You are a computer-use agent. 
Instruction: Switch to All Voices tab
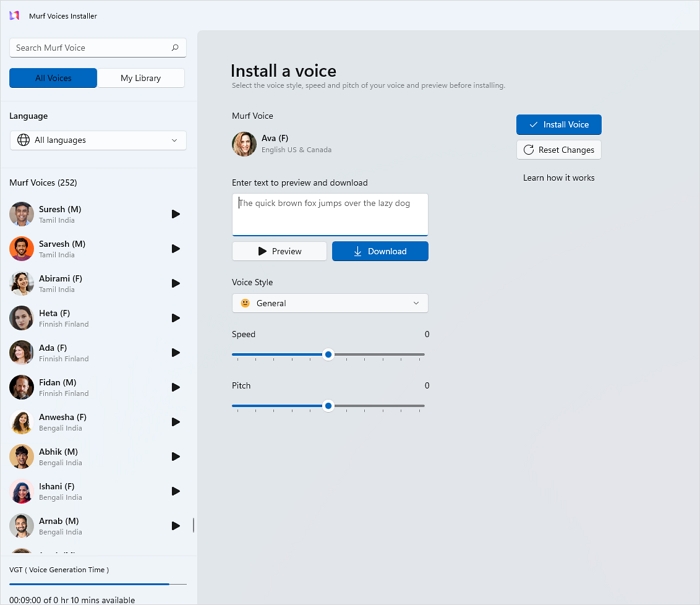click(x=53, y=78)
